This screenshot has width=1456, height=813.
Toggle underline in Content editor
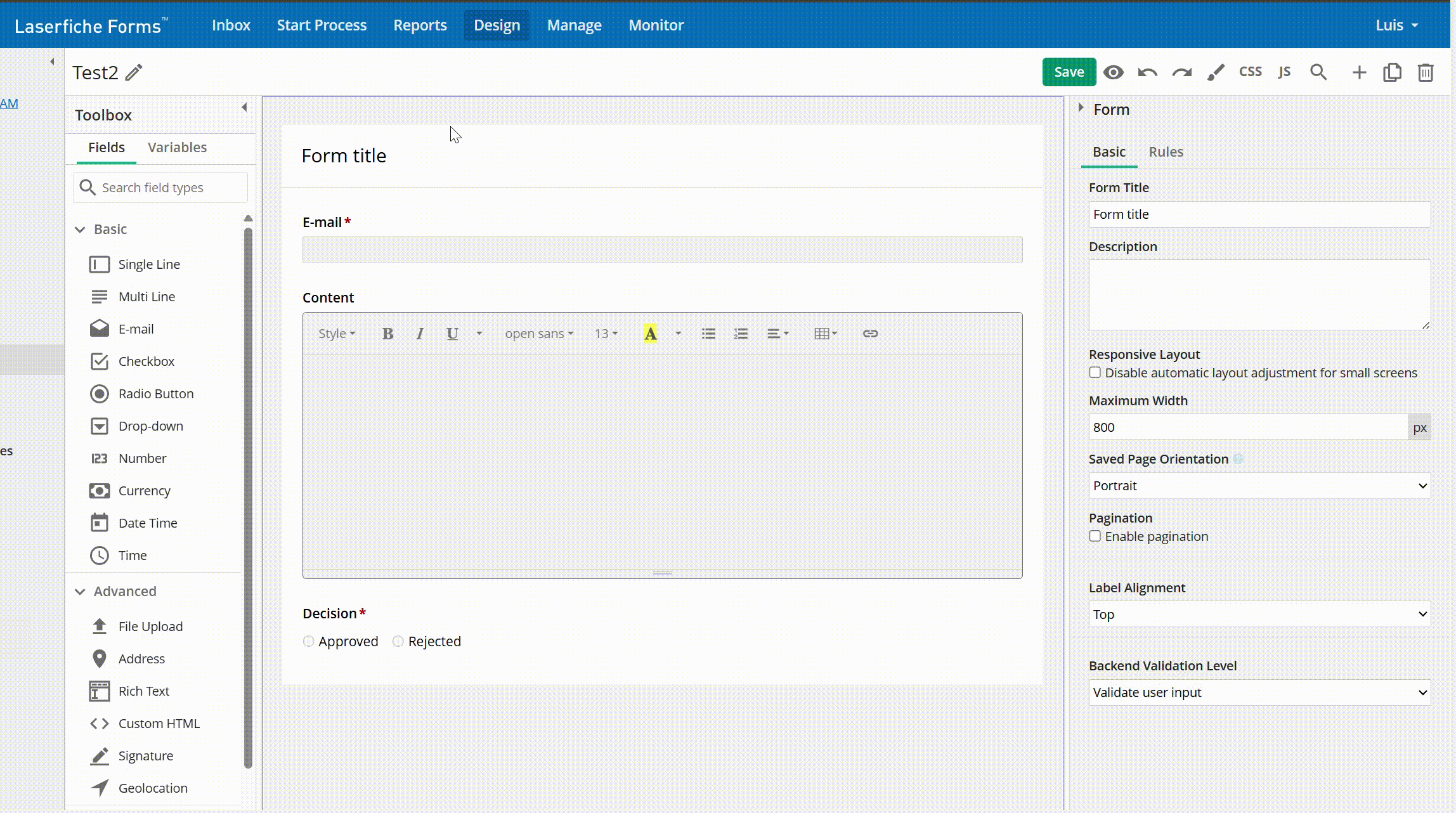tap(452, 334)
